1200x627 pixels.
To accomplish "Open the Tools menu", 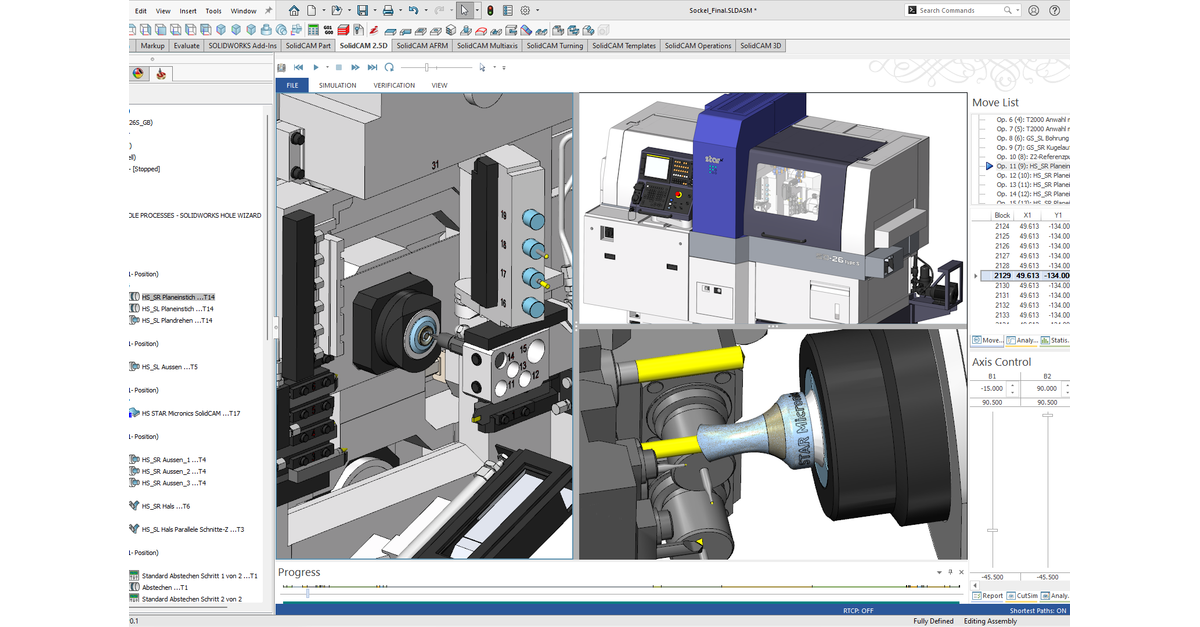I will [214, 10].
